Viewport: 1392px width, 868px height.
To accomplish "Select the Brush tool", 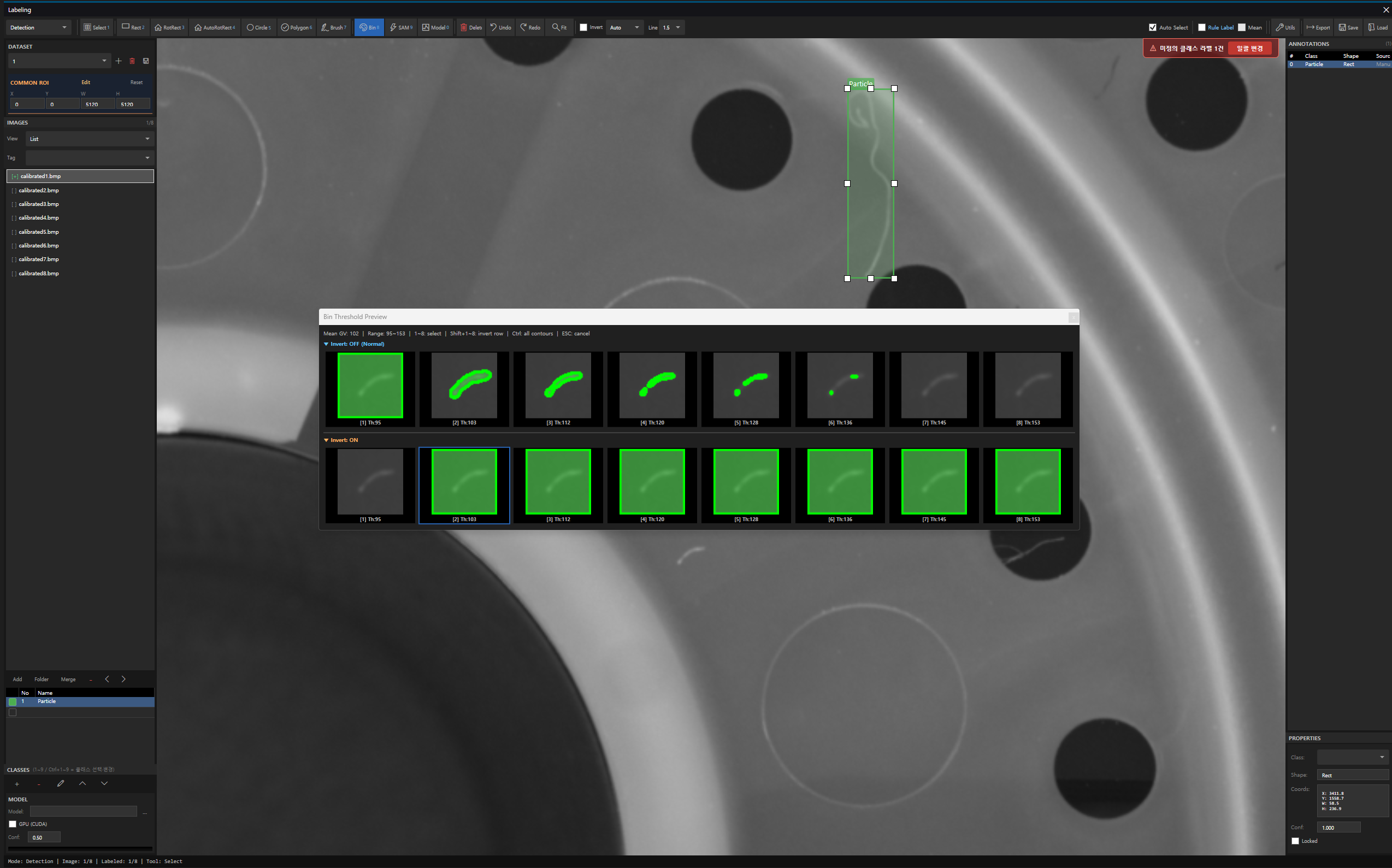I will pyautogui.click(x=333, y=27).
